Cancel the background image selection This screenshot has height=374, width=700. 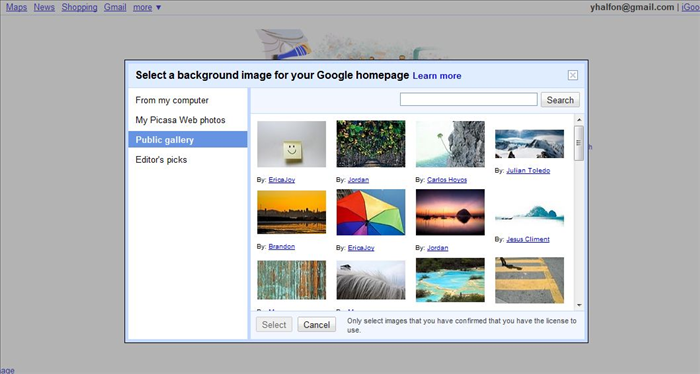point(317,324)
